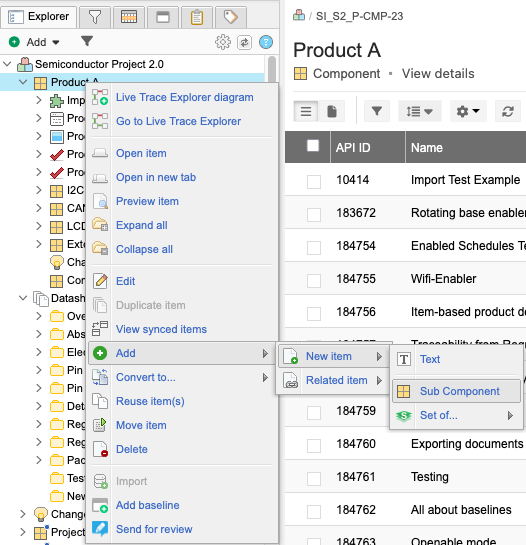This screenshot has height=545, width=526.
Task: Expand the LCD component node
Action: 39,226
